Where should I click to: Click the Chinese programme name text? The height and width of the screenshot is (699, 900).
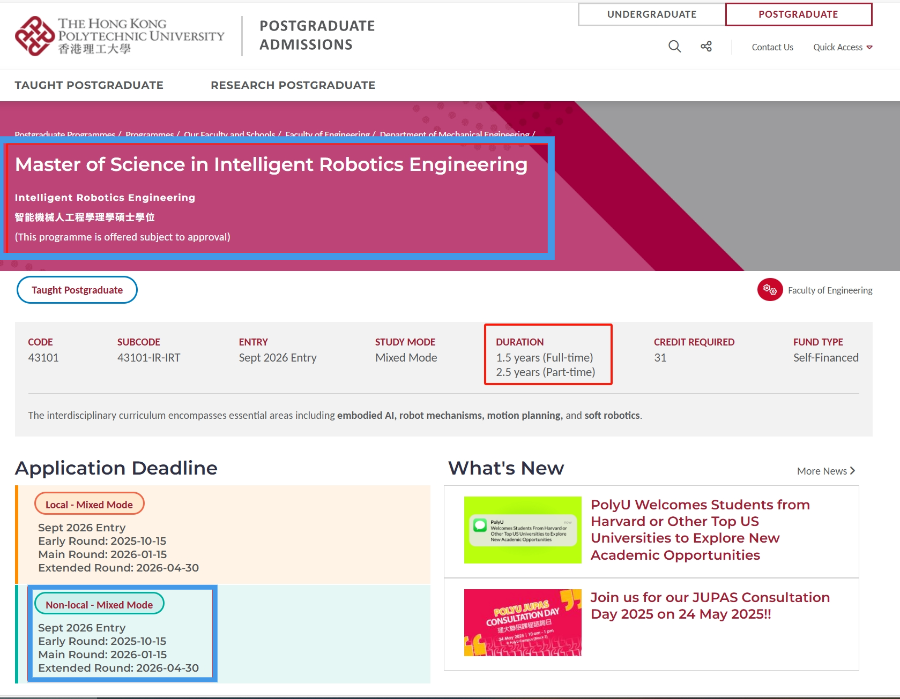coord(85,217)
